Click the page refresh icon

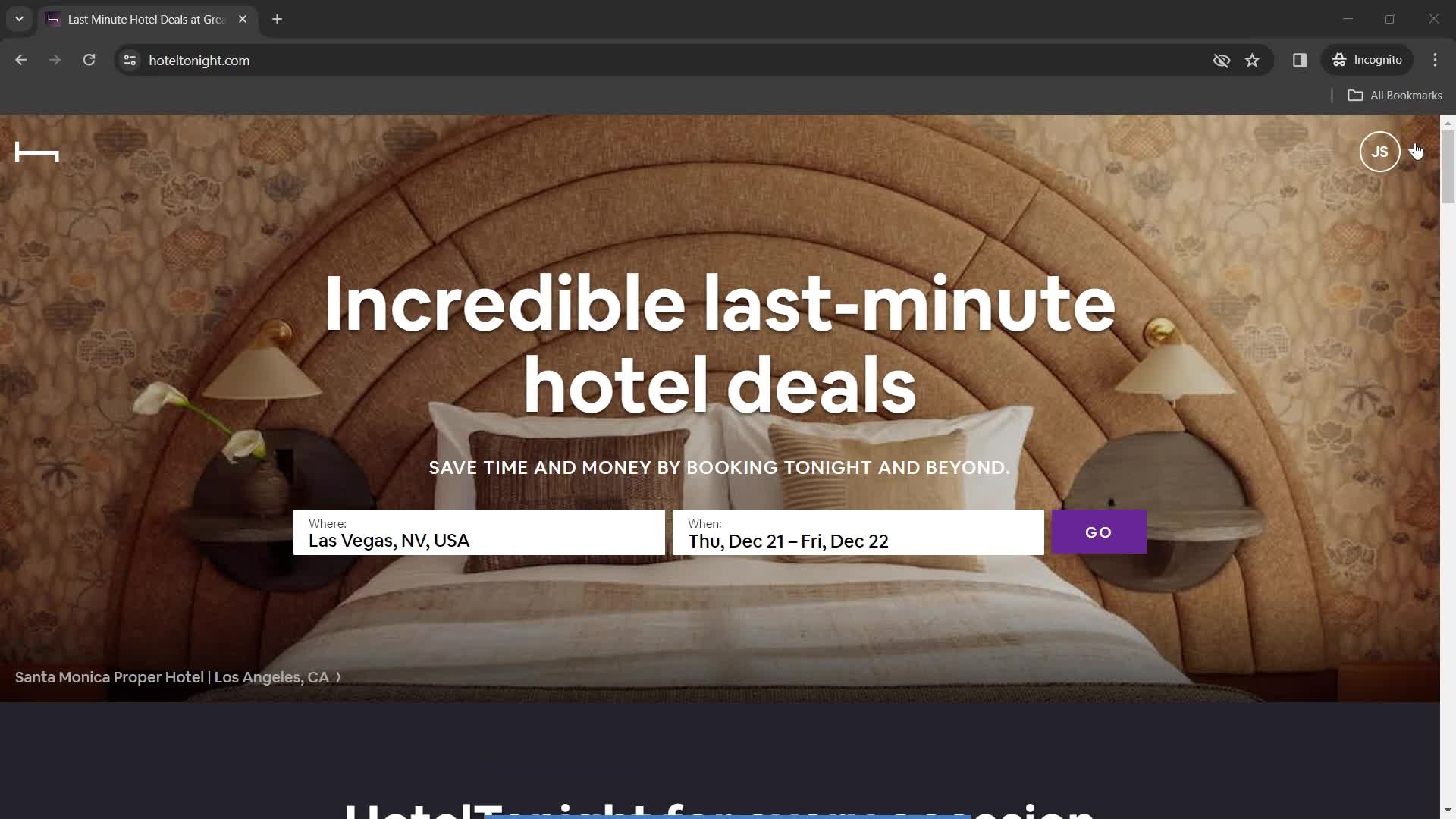(89, 60)
